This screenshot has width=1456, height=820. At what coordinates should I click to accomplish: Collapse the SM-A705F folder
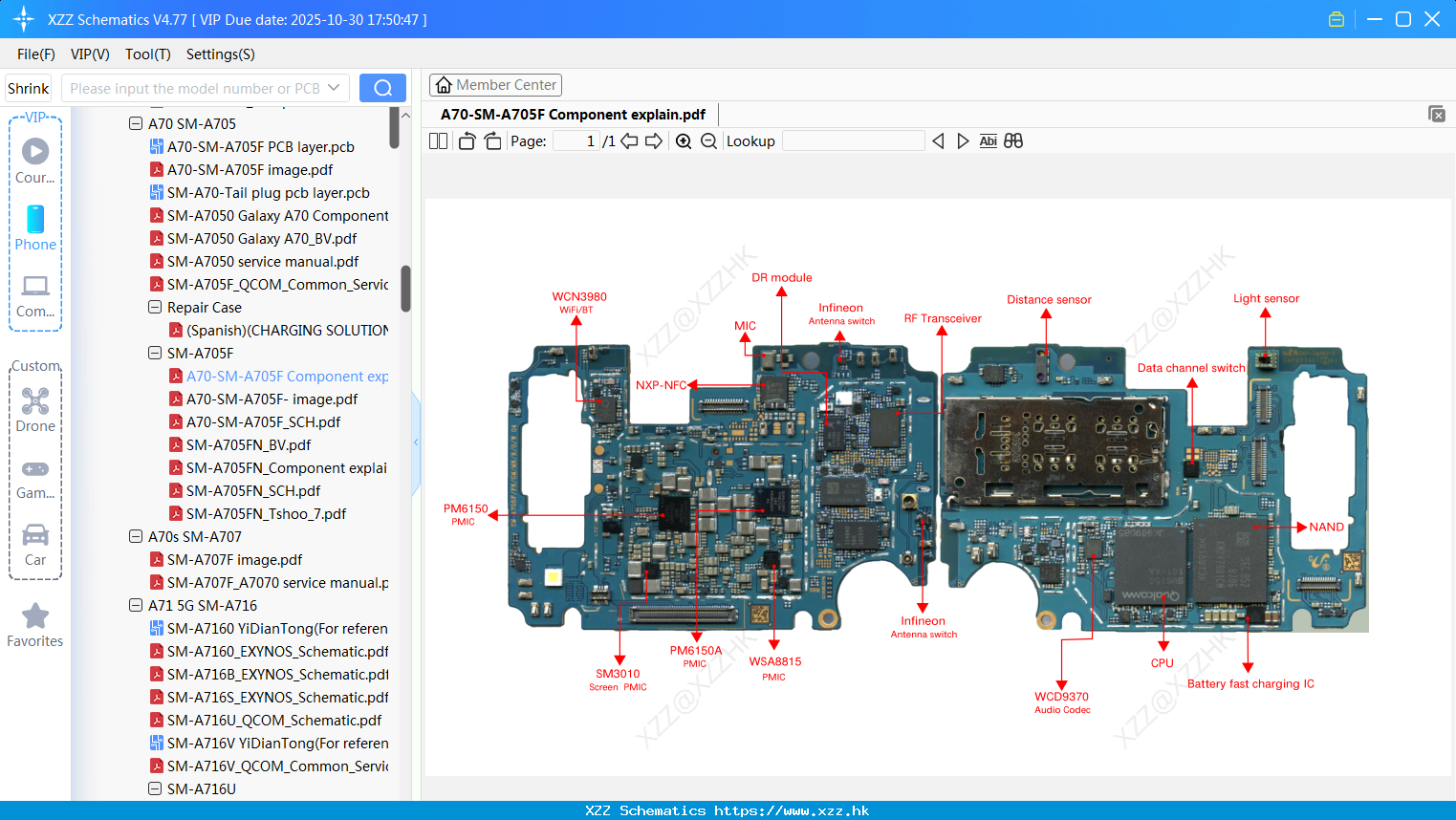[x=155, y=353]
